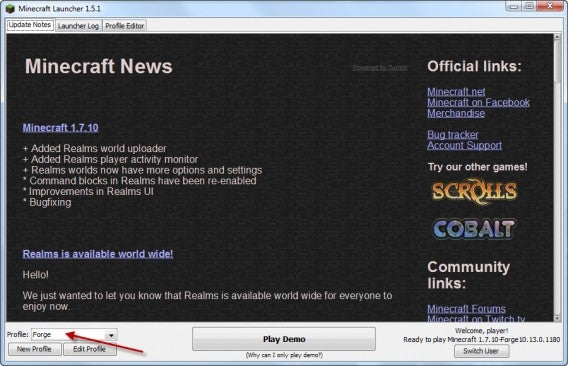Click the Minecraft launcher cube icon in title bar
This screenshot has width=568, height=366.
[10, 8]
